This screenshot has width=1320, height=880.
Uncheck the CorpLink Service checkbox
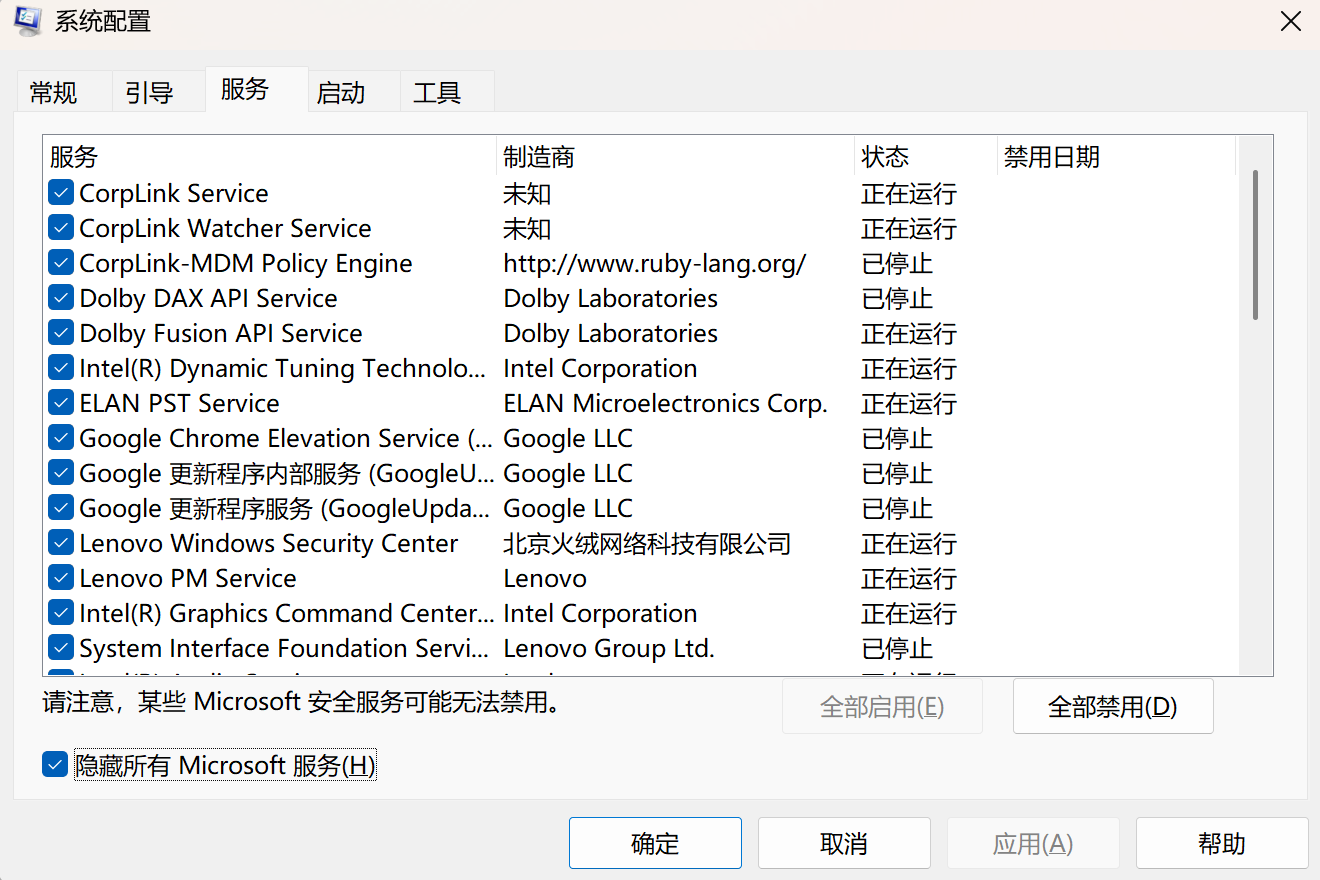[x=61, y=193]
